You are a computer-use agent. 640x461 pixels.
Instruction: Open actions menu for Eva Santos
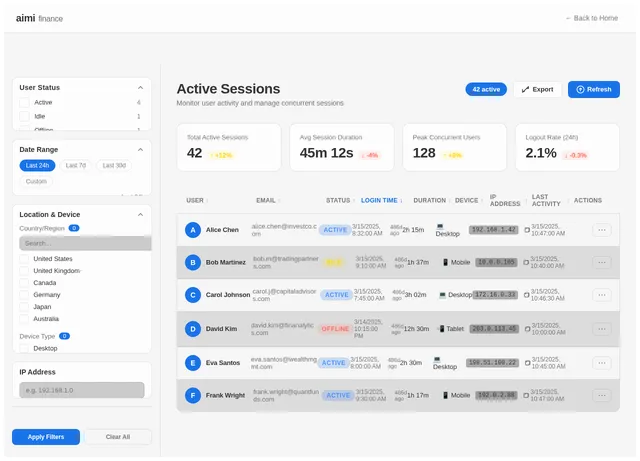tap(602, 363)
